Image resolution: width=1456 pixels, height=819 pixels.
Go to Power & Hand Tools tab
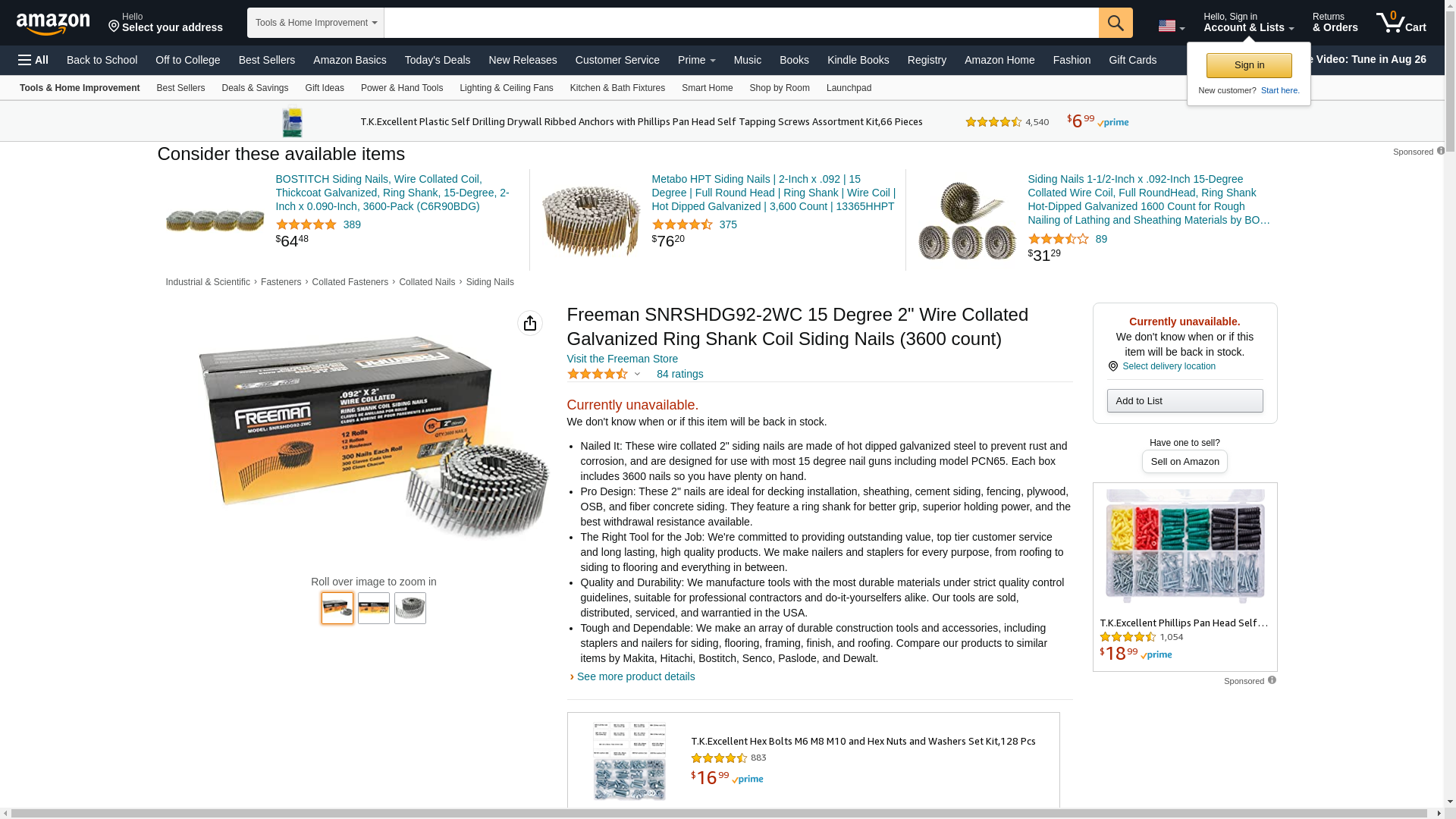(x=402, y=88)
